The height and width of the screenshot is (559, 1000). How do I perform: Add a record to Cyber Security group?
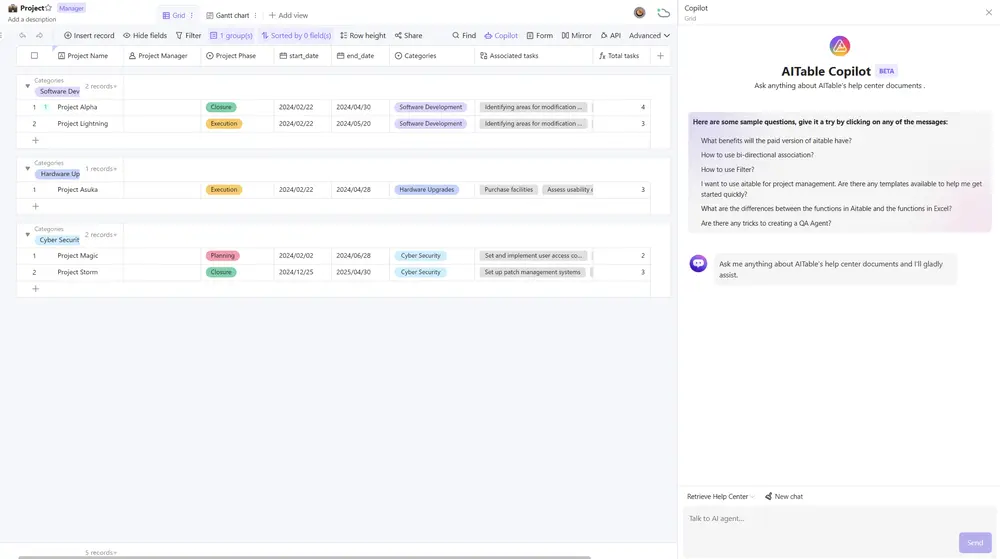click(36, 289)
